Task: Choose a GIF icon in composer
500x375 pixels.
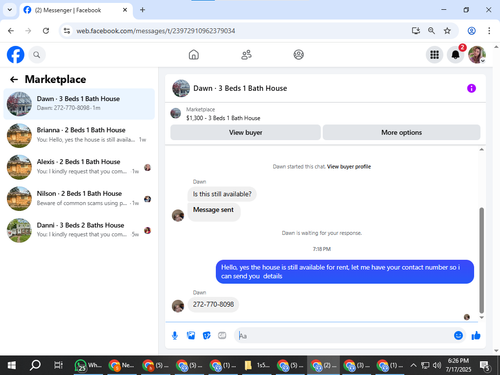Action: click(222, 336)
